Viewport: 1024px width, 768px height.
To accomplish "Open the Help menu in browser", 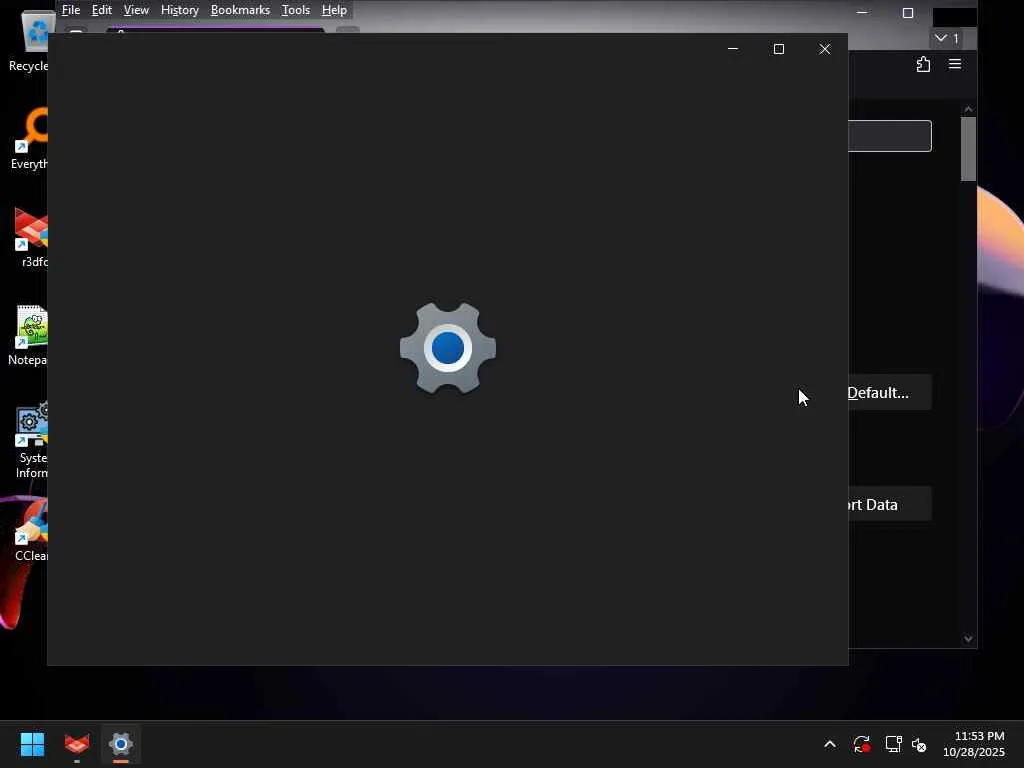I will [334, 10].
